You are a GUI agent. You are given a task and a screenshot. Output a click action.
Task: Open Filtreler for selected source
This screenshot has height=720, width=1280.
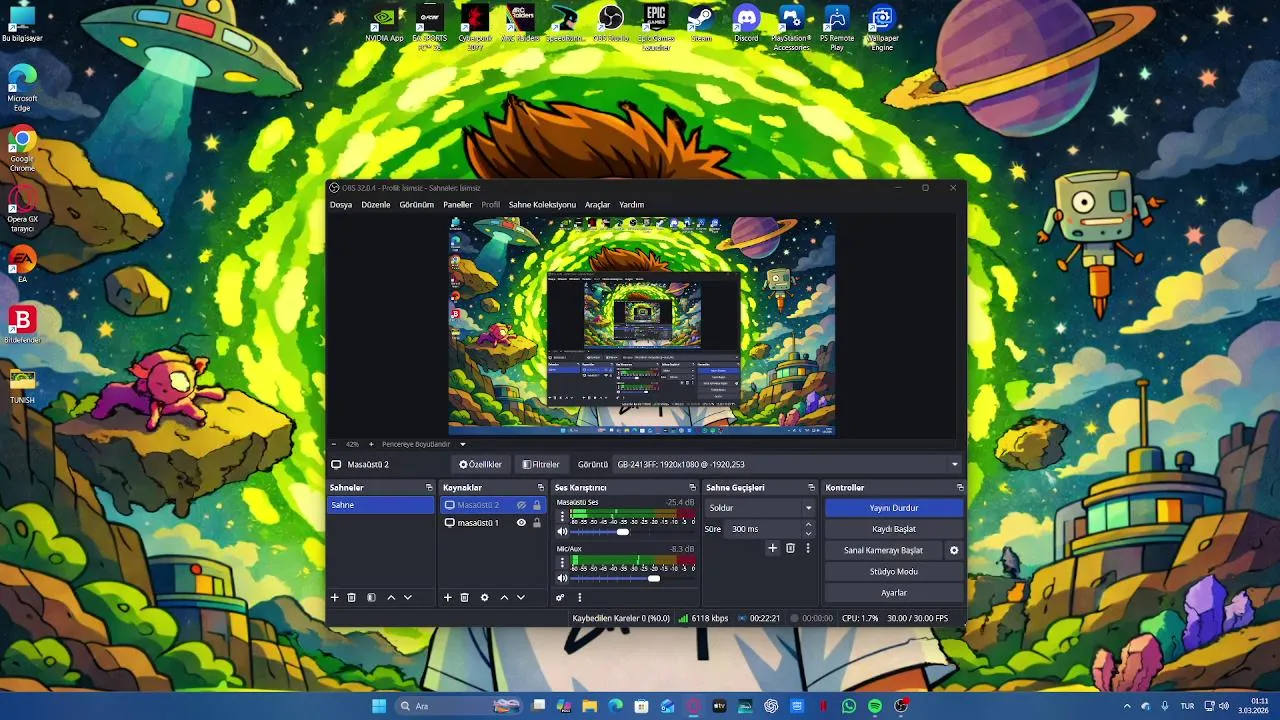click(541, 464)
